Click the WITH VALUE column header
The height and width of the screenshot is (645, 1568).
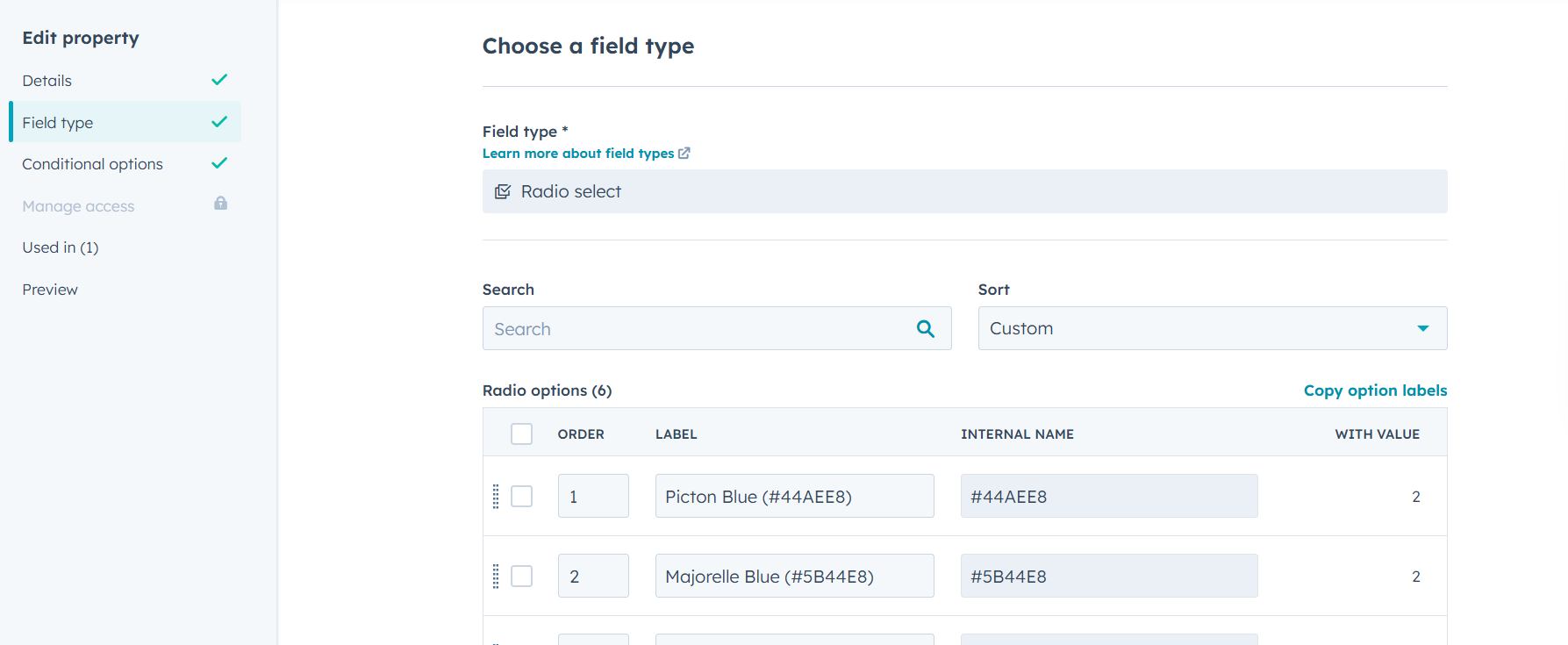pyautogui.click(x=1378, y=434)
